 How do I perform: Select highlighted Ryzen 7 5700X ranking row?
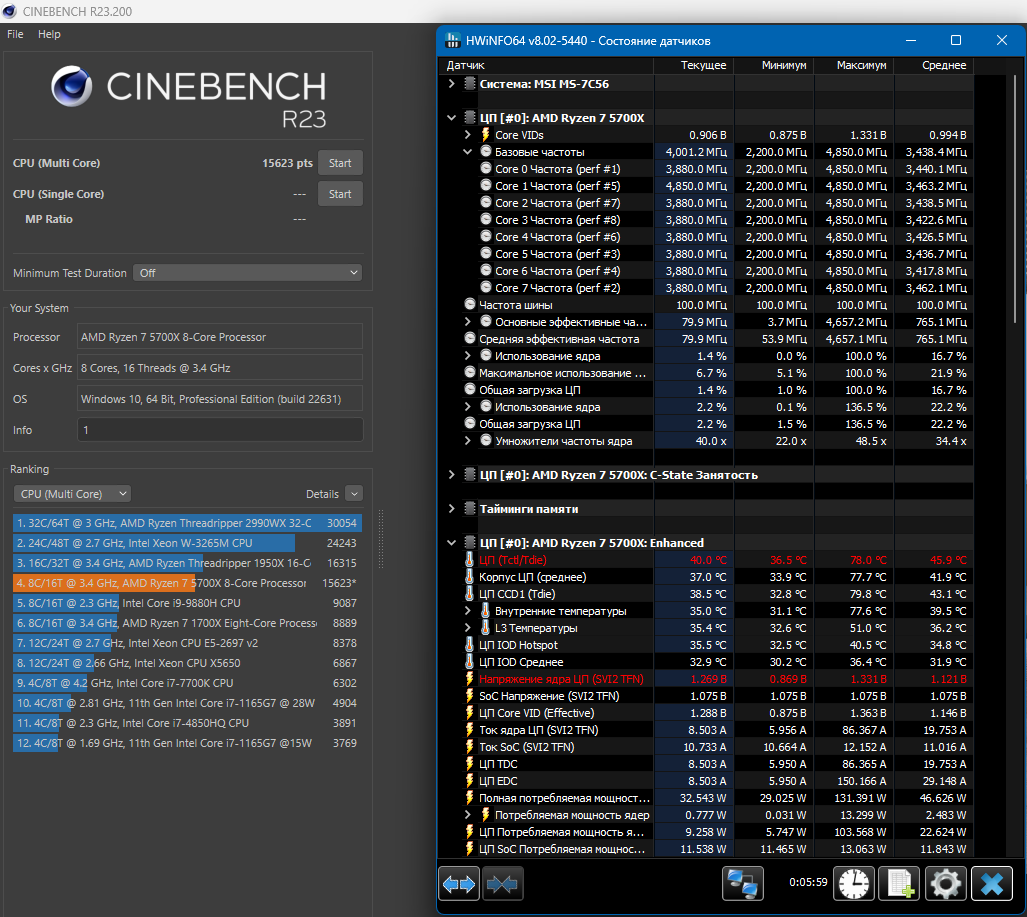(x=187, y=583)
